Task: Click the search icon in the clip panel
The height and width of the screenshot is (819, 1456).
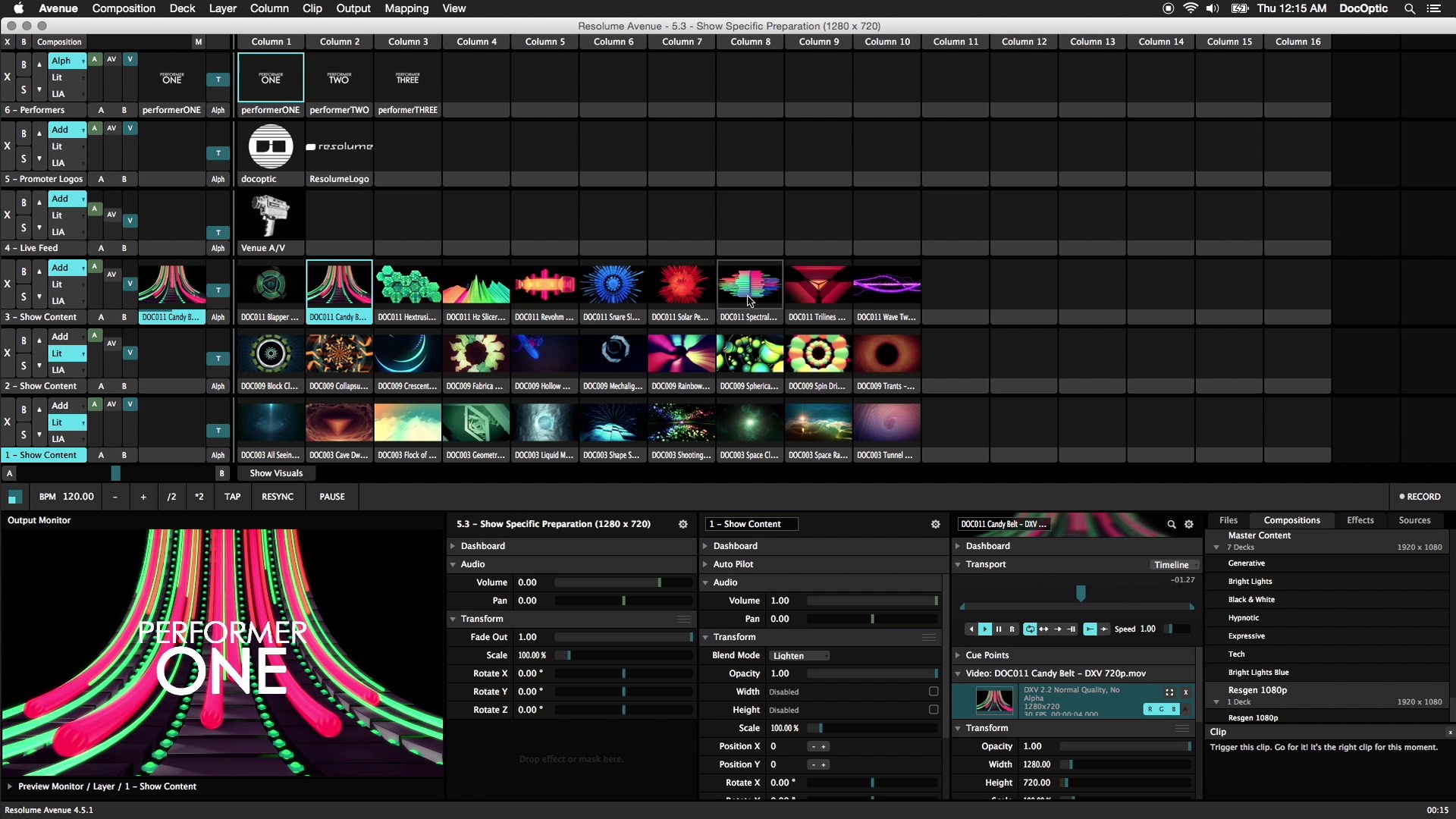Action: pos(1170,524)
